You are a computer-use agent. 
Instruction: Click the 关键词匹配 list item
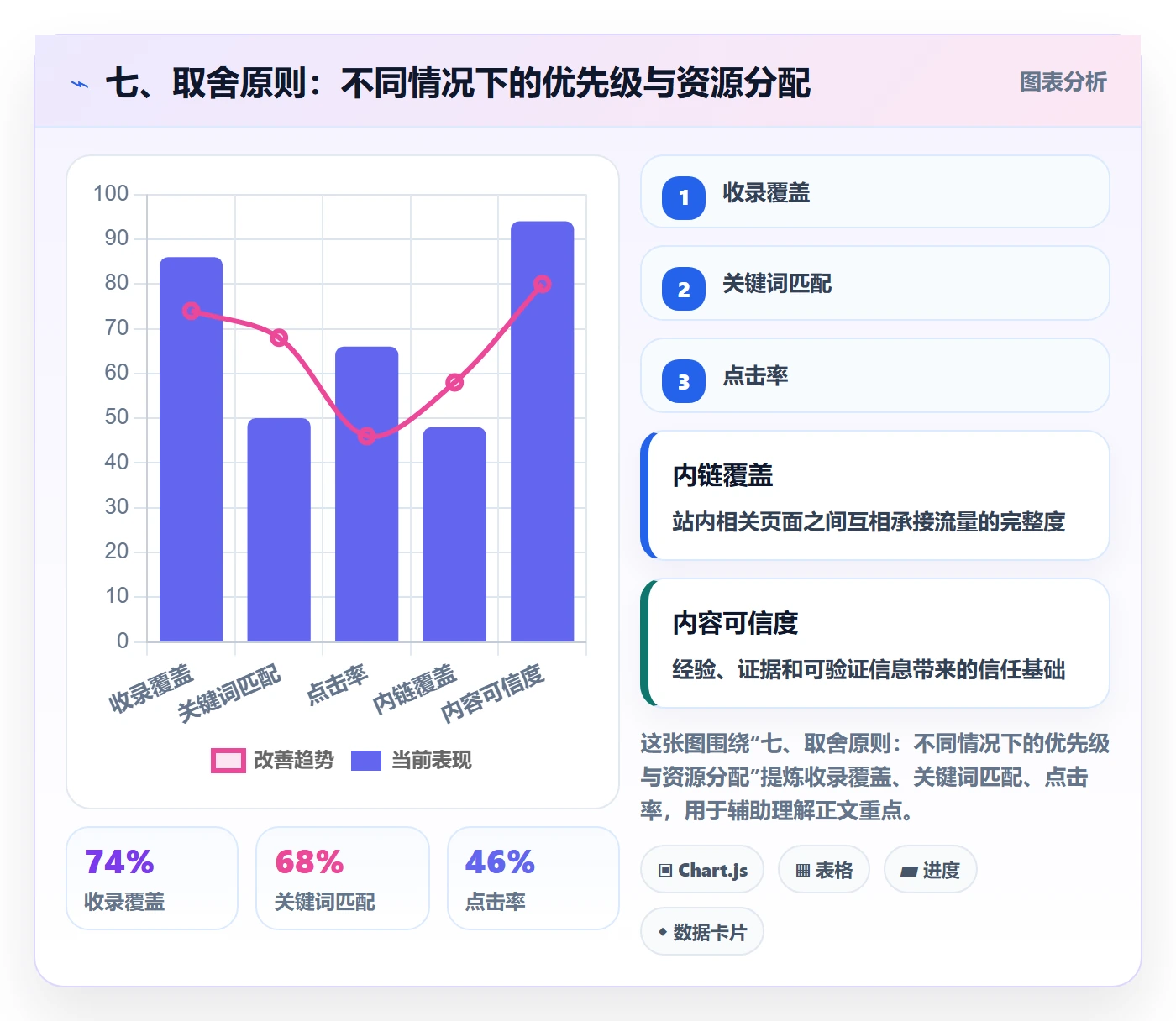[x=875, y=283]
